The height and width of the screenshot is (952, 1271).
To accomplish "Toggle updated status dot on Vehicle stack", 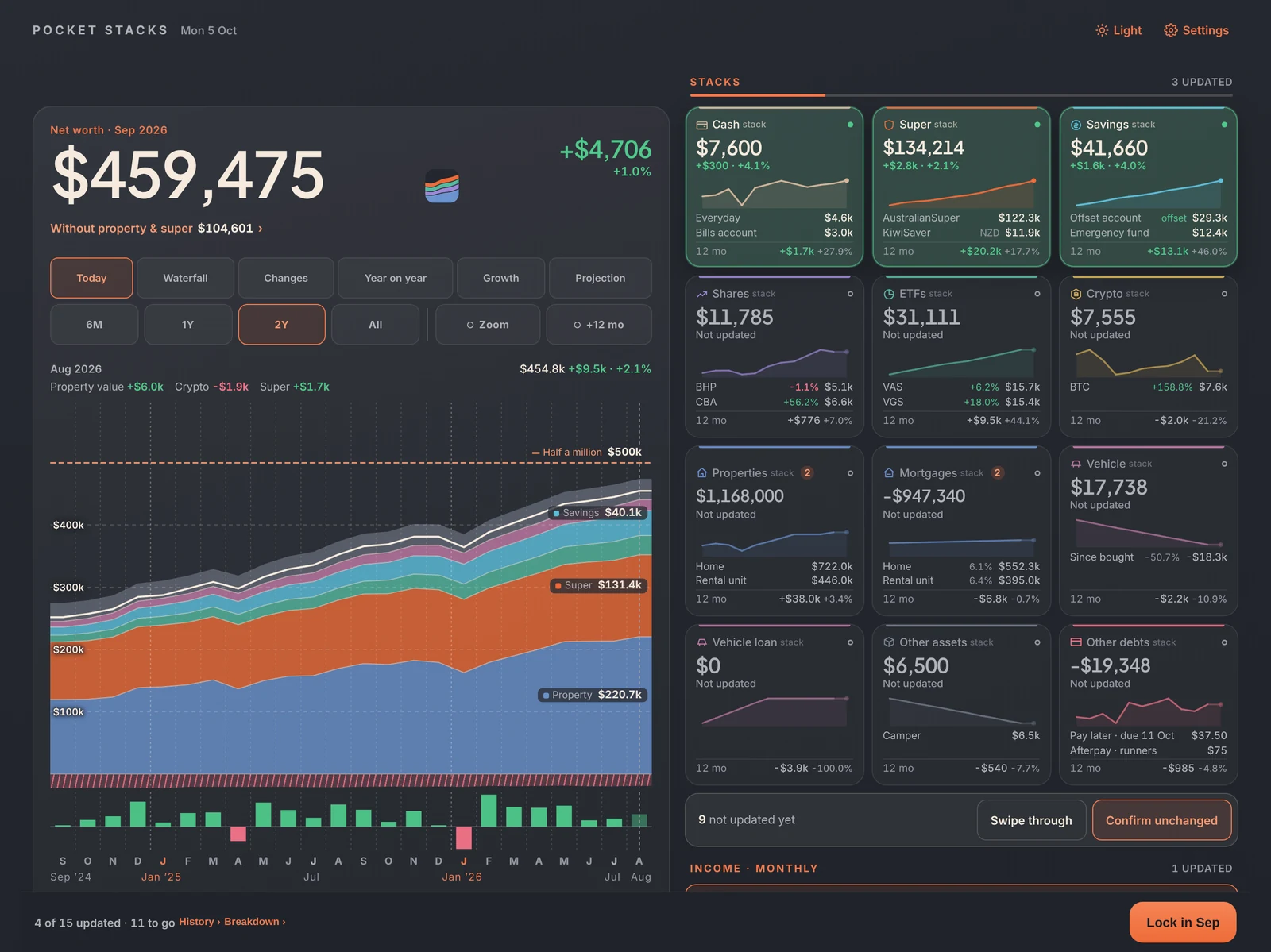I will (1224, 464).
